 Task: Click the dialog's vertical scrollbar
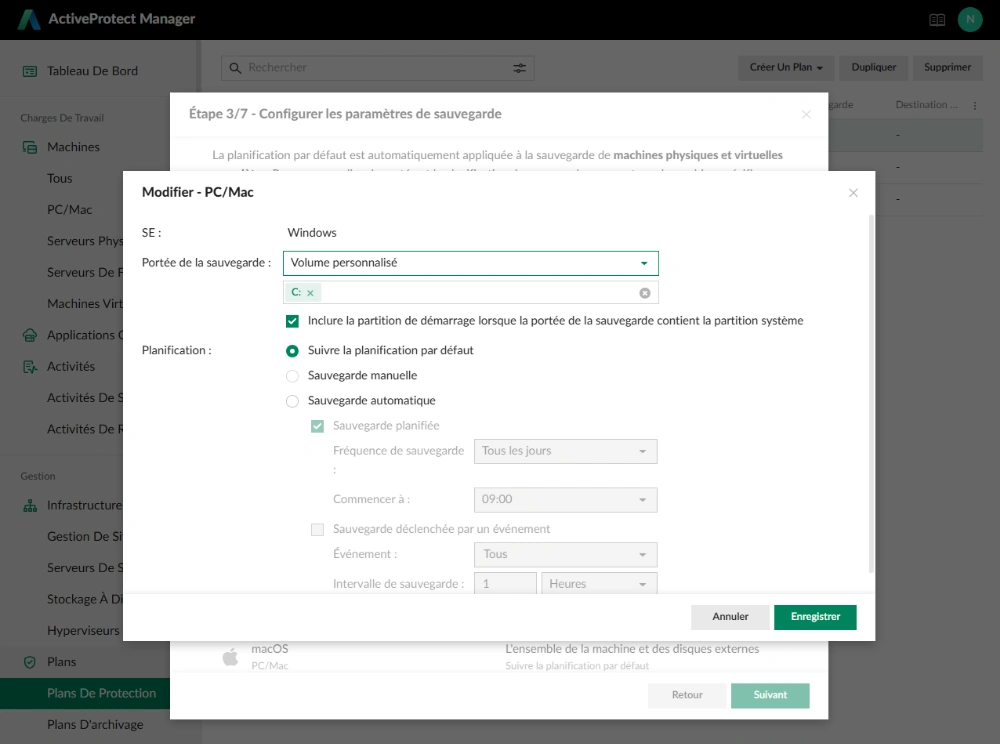(x=871, y=393)
